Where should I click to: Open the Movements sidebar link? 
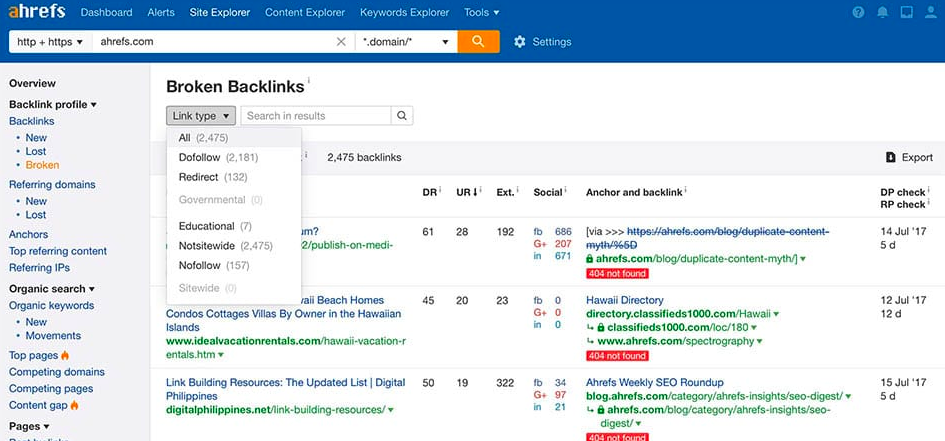click(x=53, y=336)
